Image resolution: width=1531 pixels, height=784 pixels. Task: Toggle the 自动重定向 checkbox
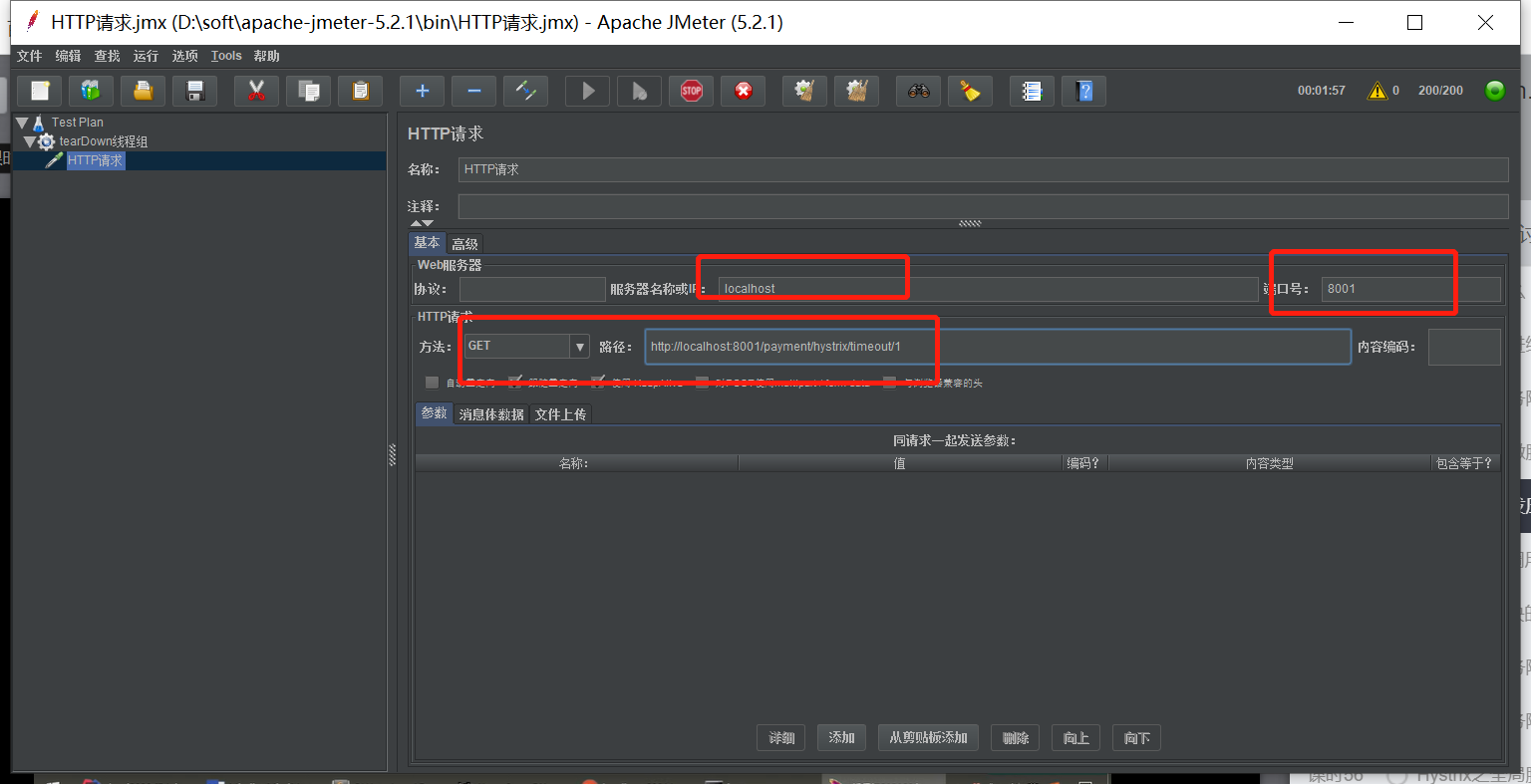(x=432, y=383)
